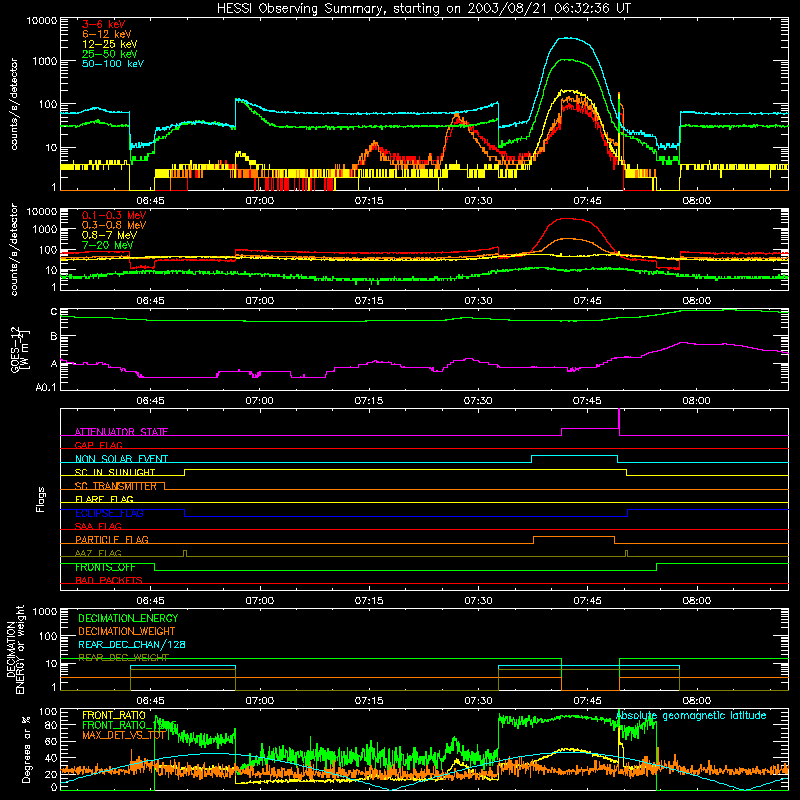
Task: Click the magenta attenuator spike in the Flags panel
Action: point(619,419)
